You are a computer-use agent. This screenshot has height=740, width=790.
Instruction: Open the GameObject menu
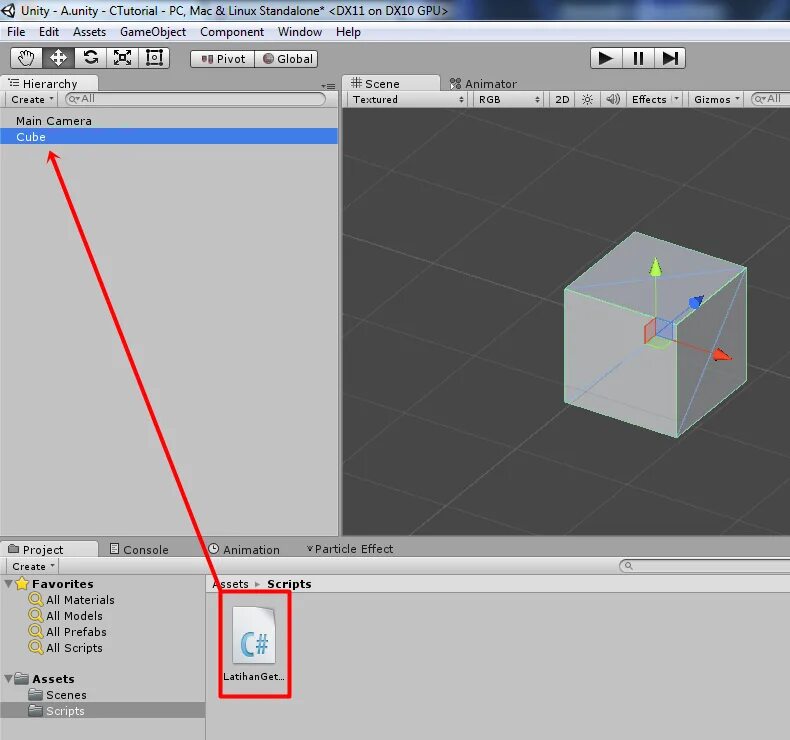[x=153, y=32]
